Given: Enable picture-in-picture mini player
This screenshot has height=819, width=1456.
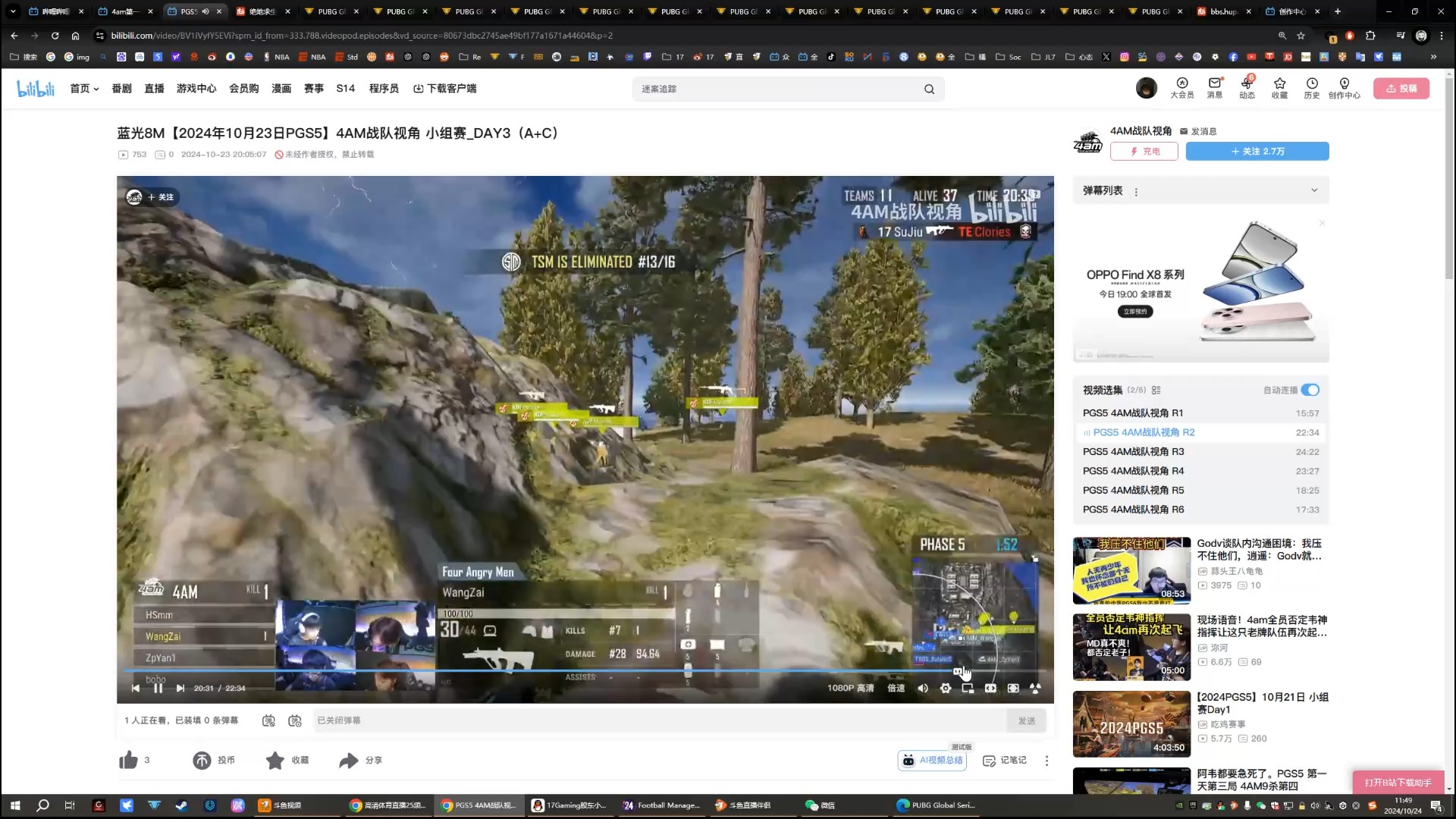Looking at the screenshot, I should [968, 689].
